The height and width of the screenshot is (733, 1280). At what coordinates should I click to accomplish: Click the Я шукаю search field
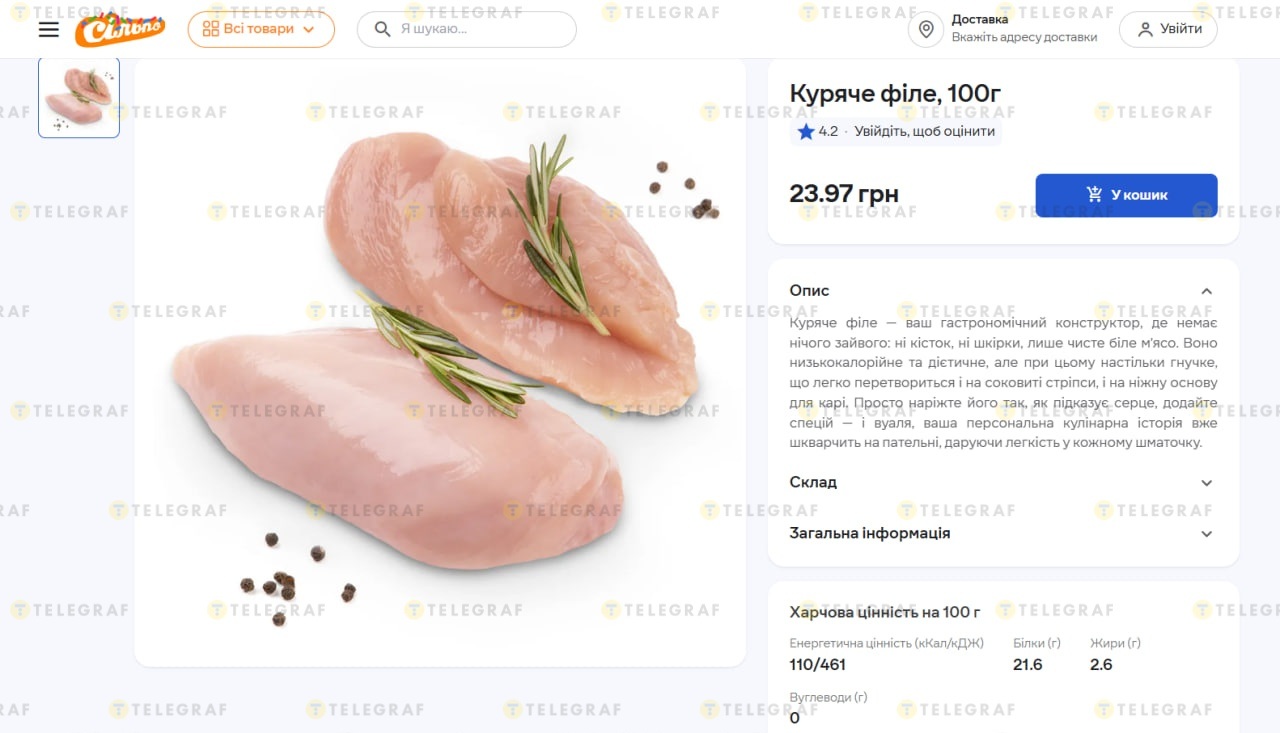tap(480, 29)
